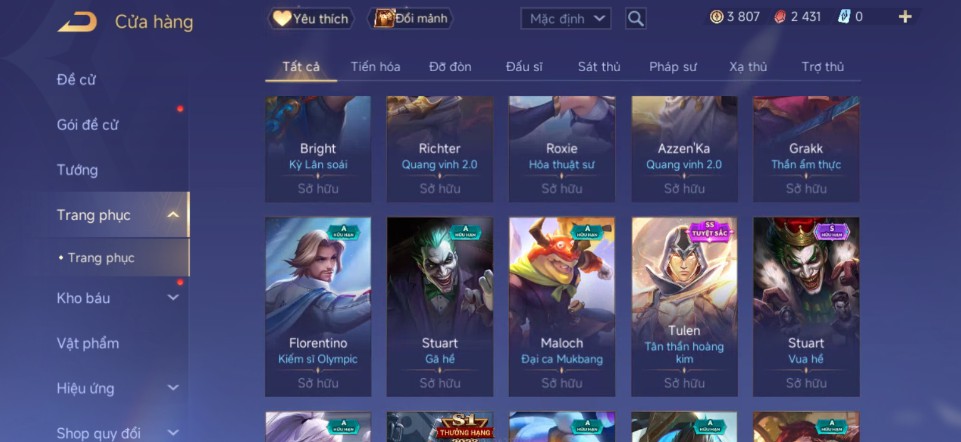Screen dimensions: 961x442
Task: Switch to the Pháp sư tab
Action: point(673,67)
